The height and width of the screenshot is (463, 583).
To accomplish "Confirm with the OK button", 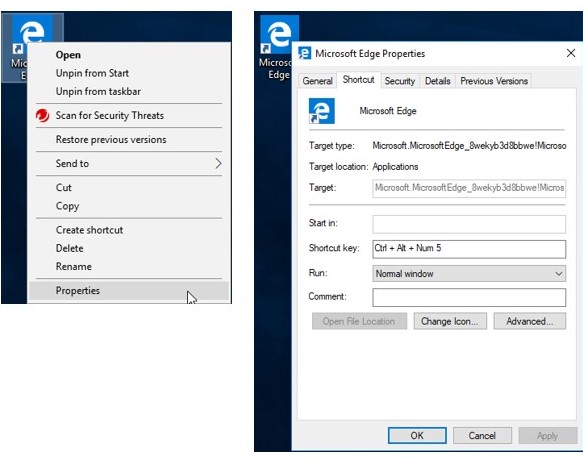I will (417, 435).
